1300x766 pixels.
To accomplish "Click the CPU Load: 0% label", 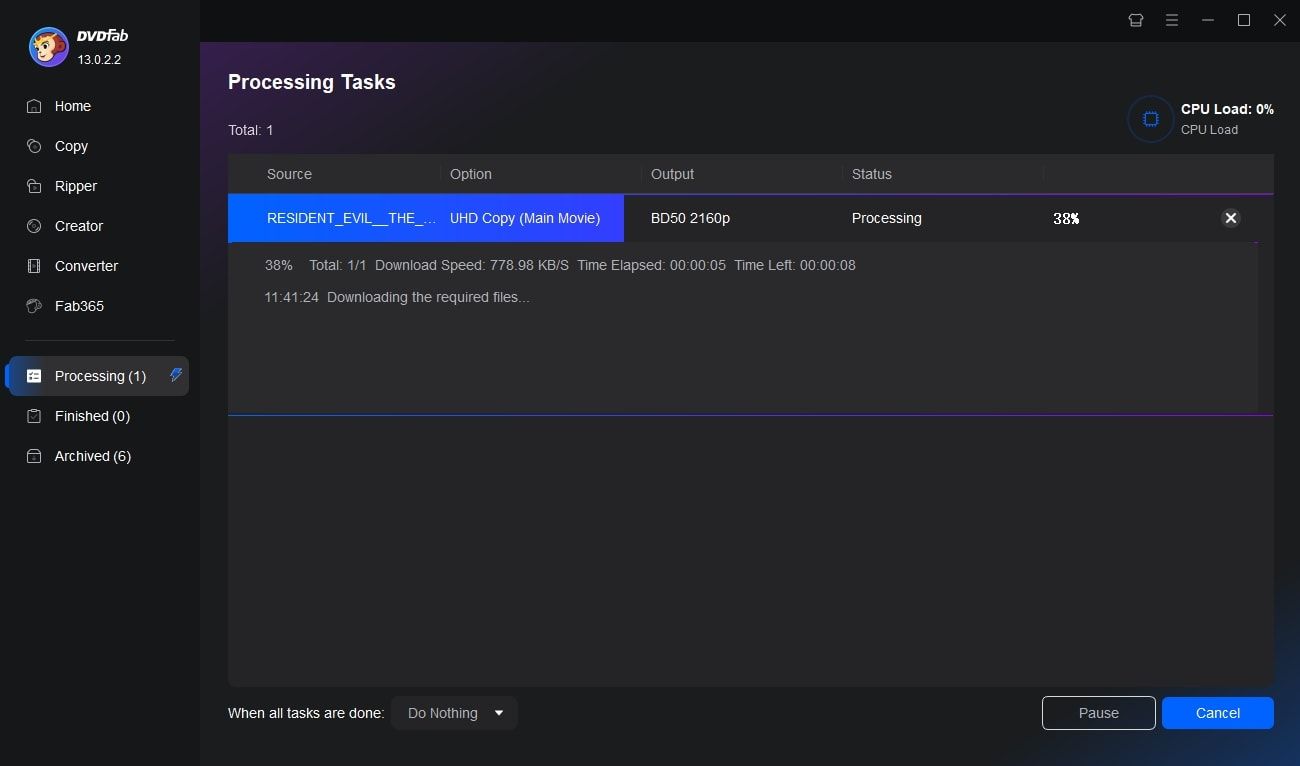I will click(x=1227, y=109).
